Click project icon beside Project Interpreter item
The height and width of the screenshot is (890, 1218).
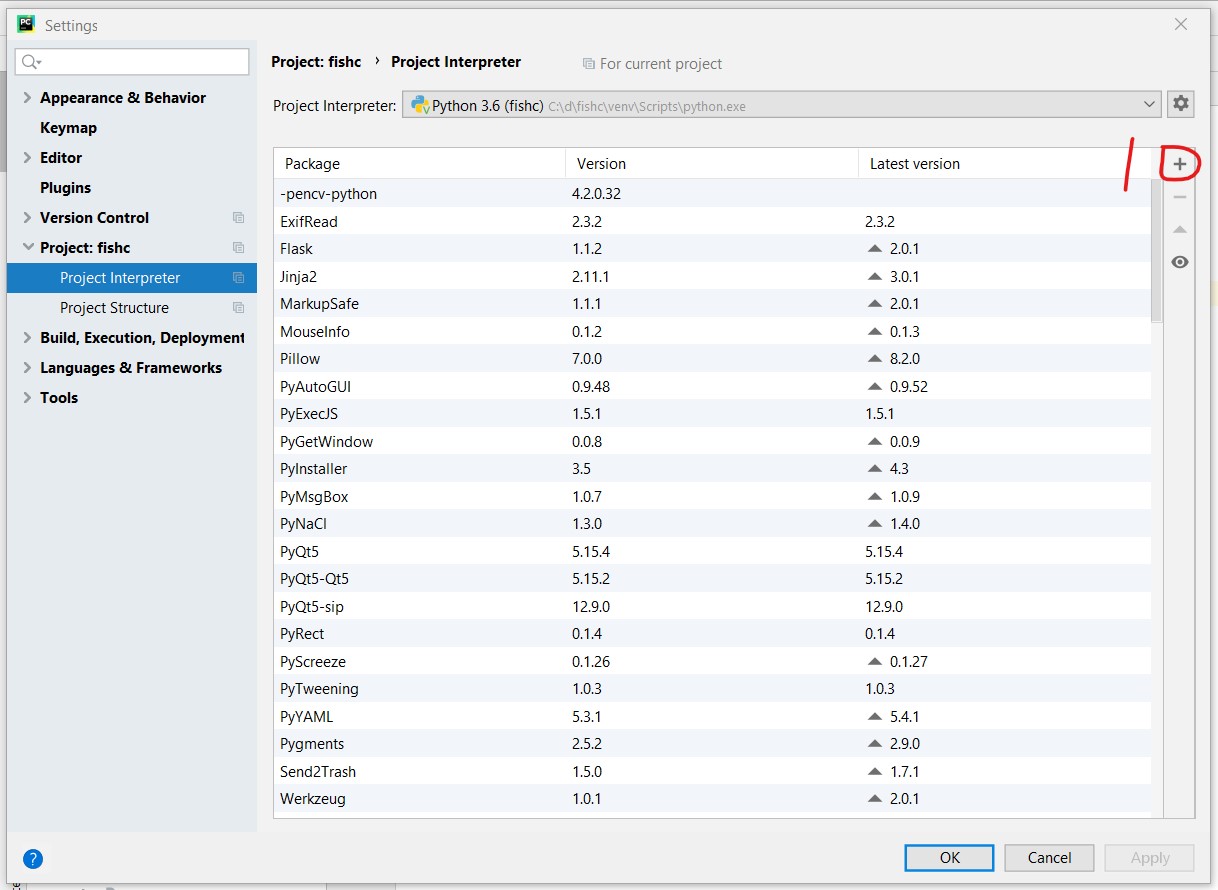[x=238, y=278]
